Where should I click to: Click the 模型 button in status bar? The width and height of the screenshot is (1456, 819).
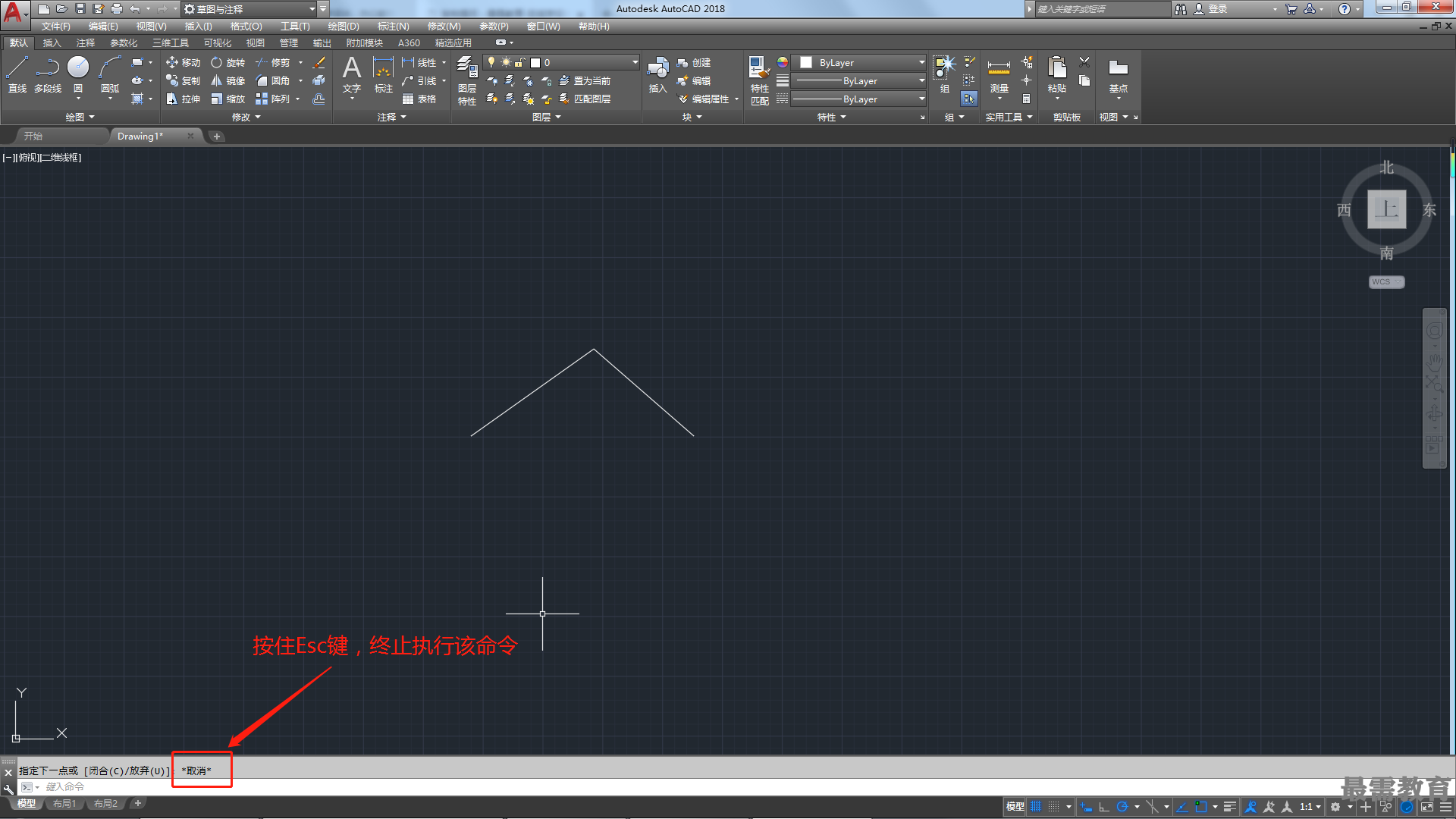1015,807
